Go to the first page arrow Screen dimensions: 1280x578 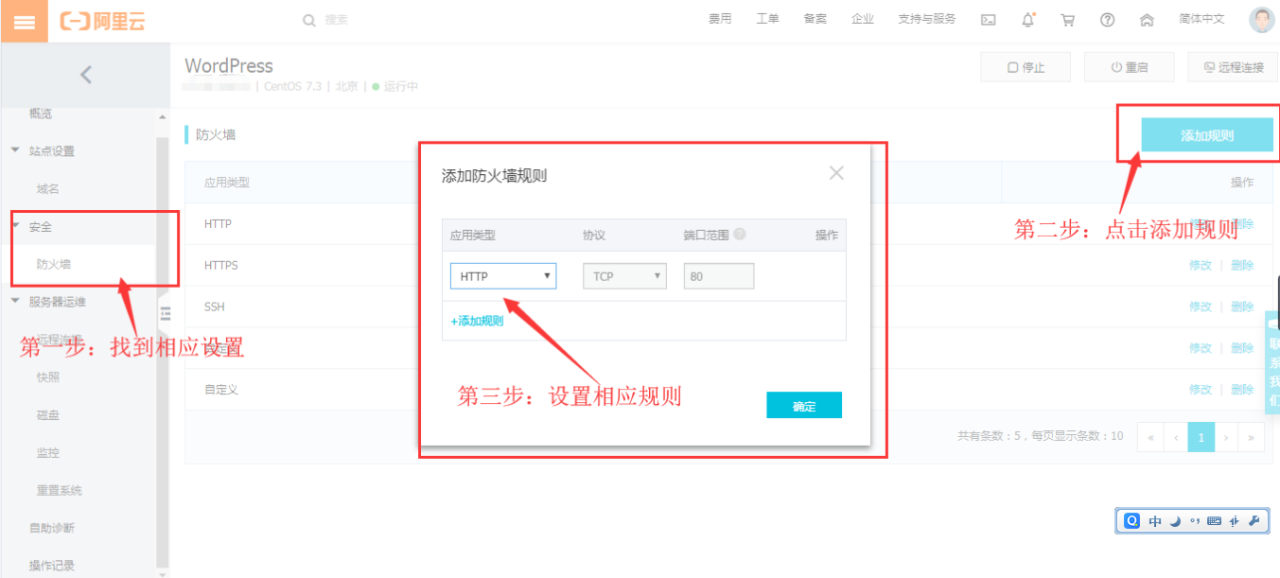tap(1151, 437)
